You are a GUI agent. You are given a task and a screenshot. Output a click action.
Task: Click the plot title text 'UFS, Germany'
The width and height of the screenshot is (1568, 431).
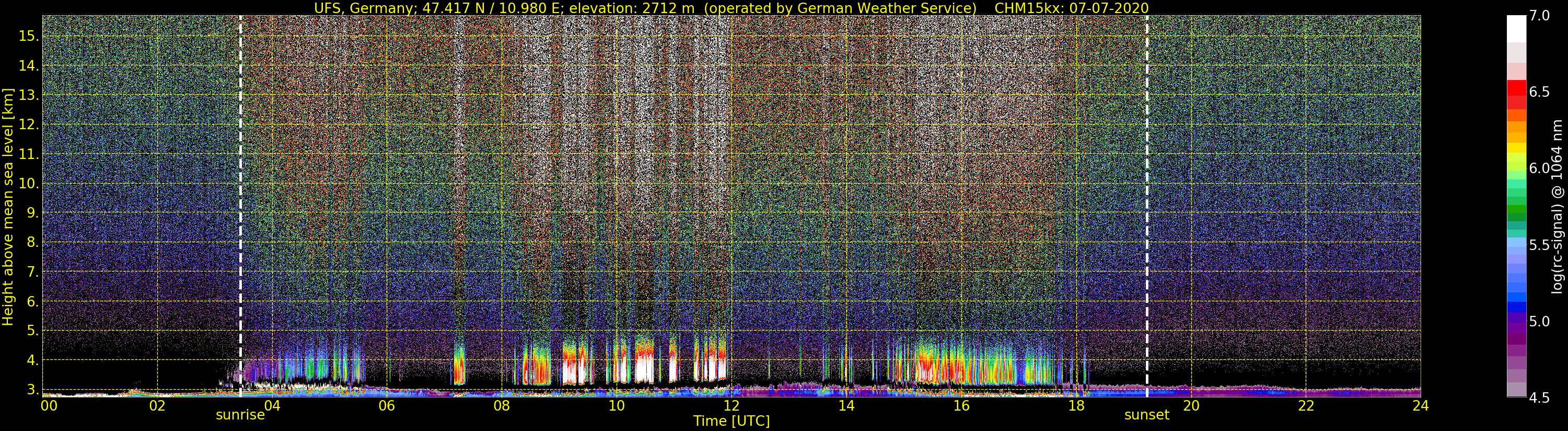click(363, 8)
